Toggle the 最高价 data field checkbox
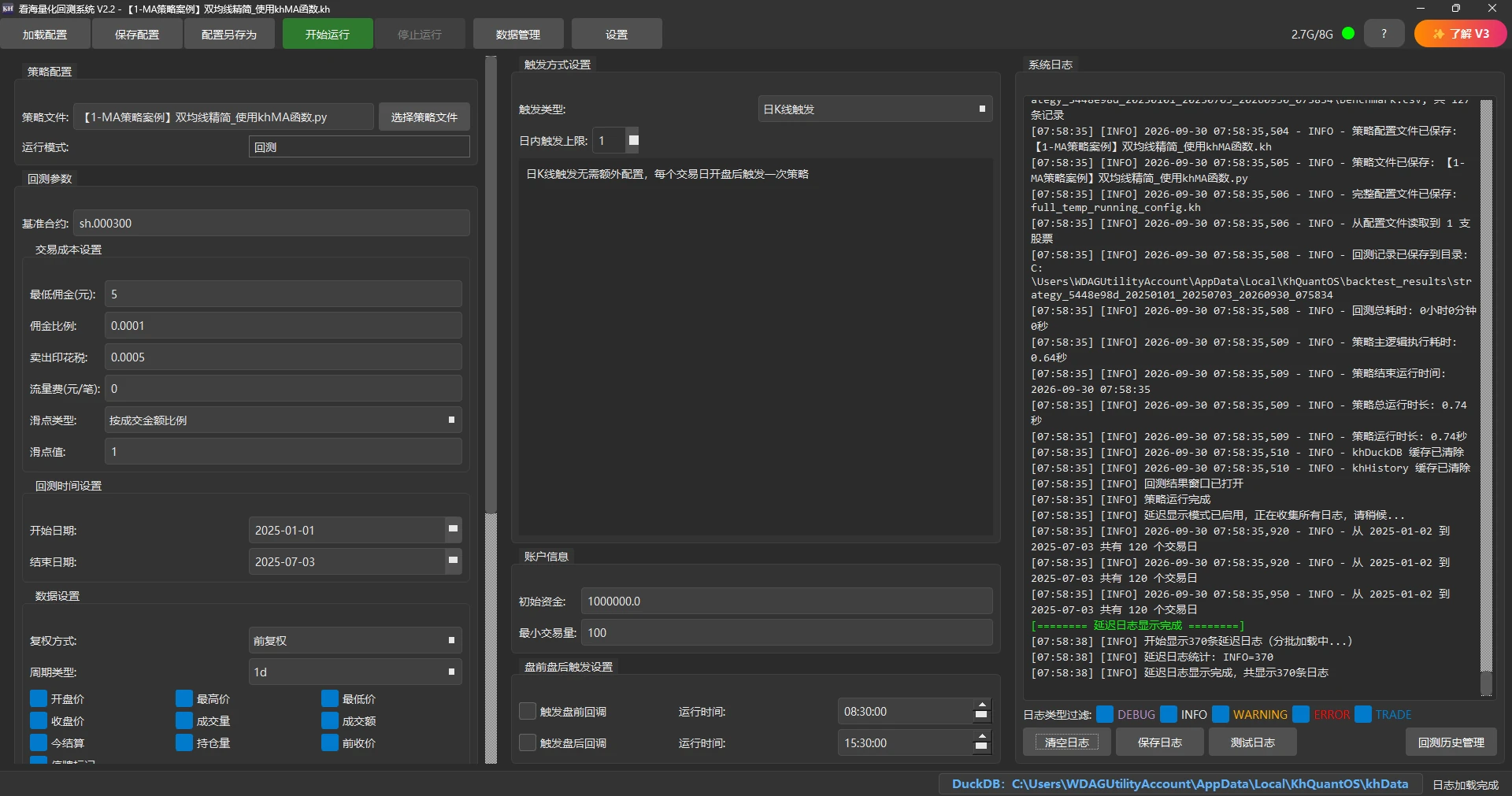The height and width of the screenshot is (796, 1512). (184, 698)
